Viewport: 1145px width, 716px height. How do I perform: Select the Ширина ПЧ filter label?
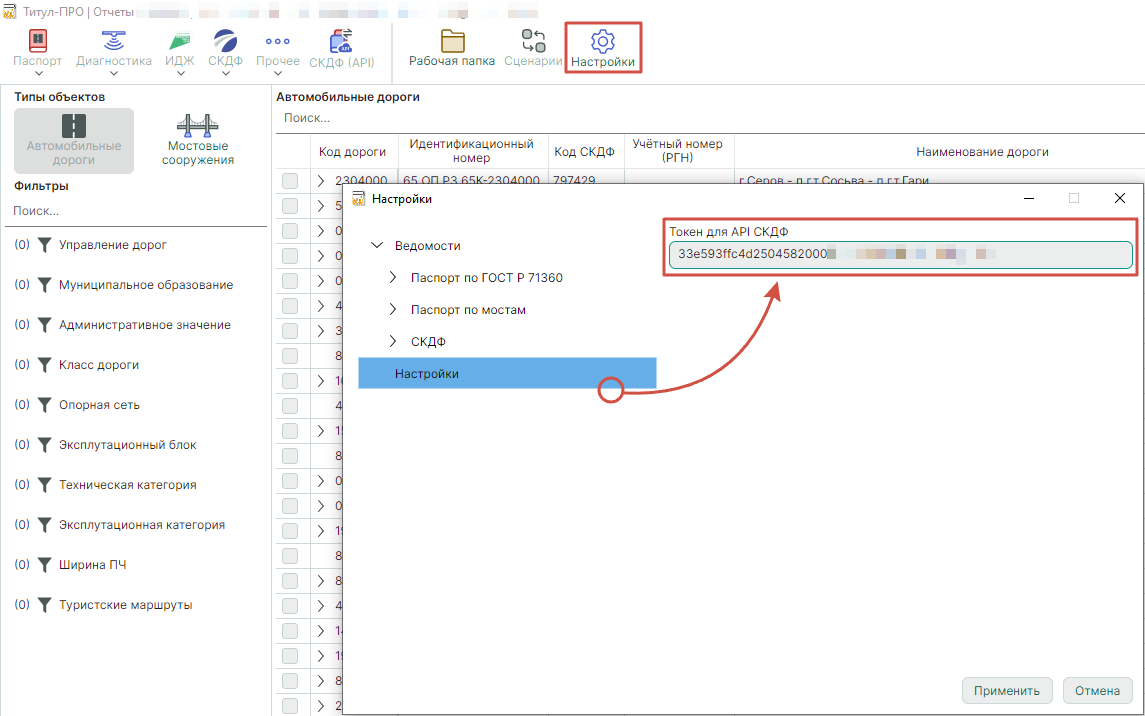point(93,565)
